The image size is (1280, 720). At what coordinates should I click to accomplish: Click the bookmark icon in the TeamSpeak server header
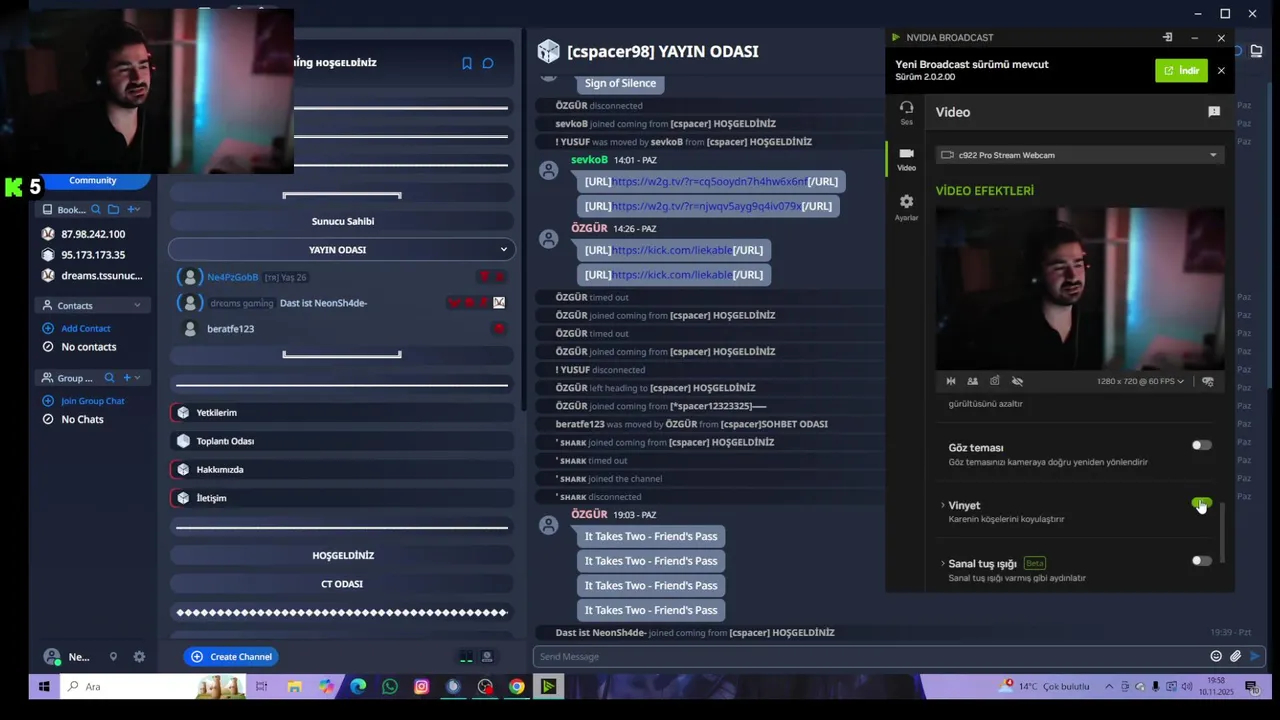(467, 63)
